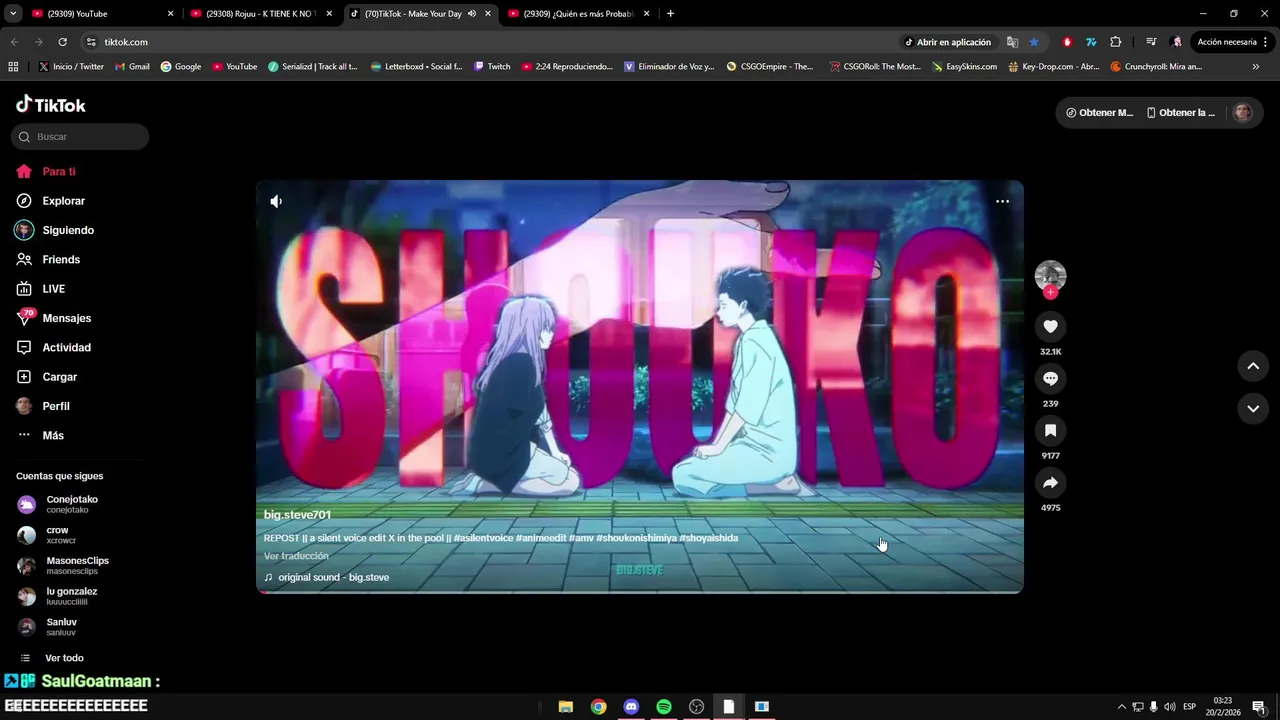Open the browser extensions puzzle icon

(x=1116, y=42)
